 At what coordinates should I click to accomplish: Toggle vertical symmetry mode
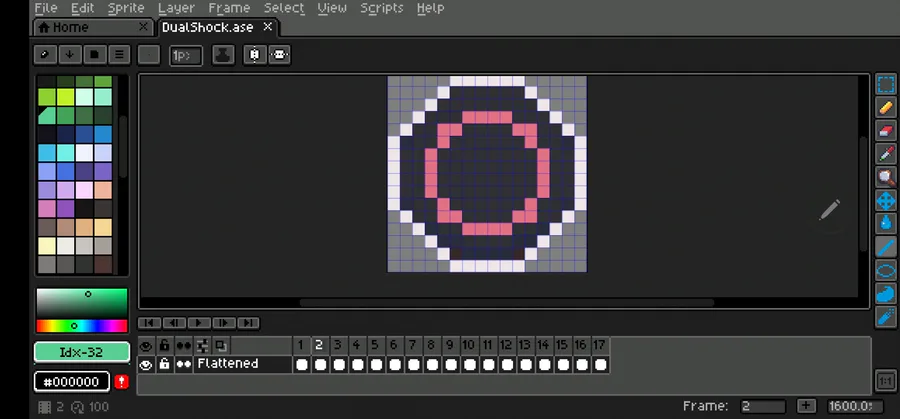click(x=254, y=55)
